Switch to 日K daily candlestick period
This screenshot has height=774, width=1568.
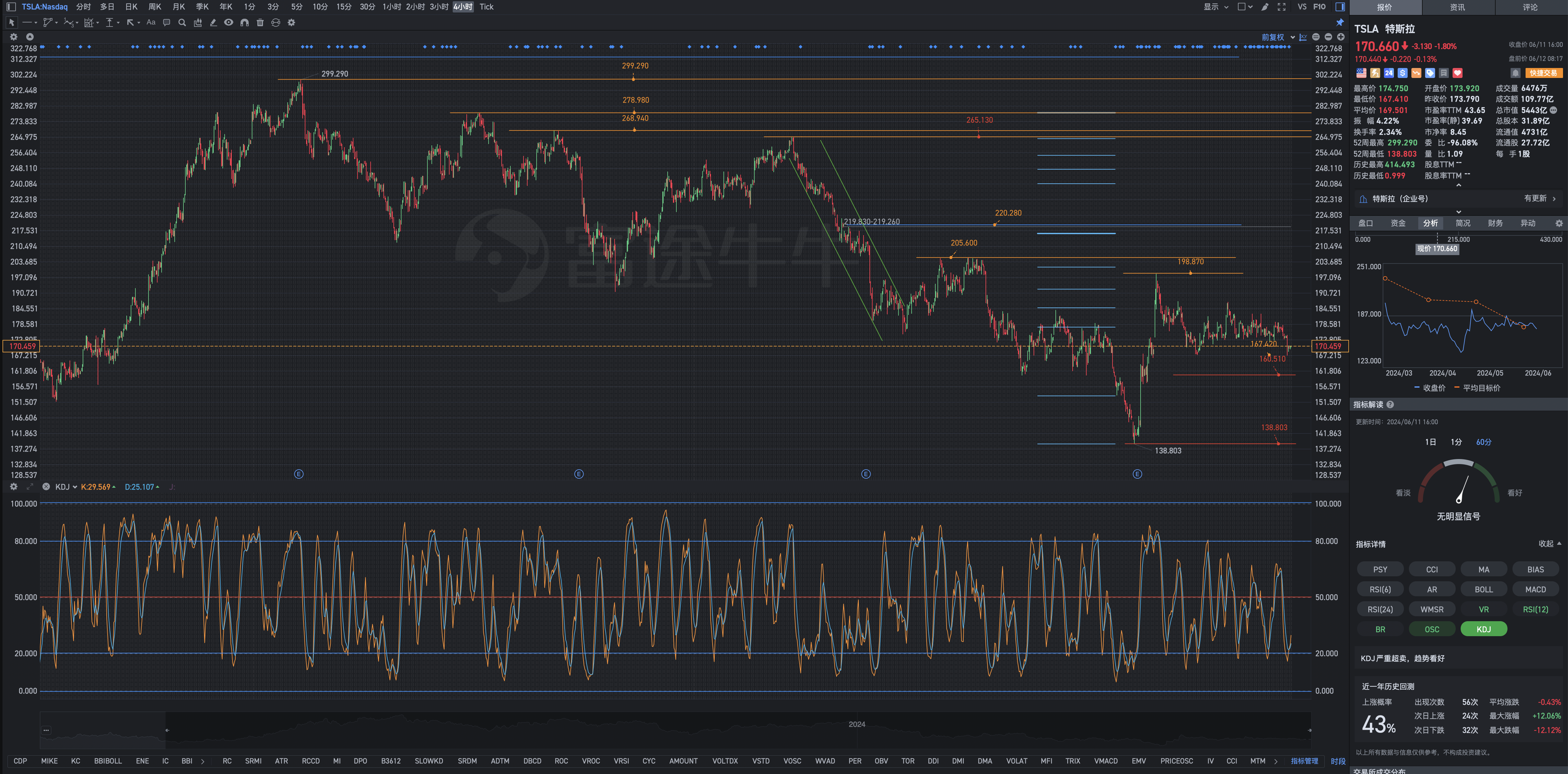[131, 7]
